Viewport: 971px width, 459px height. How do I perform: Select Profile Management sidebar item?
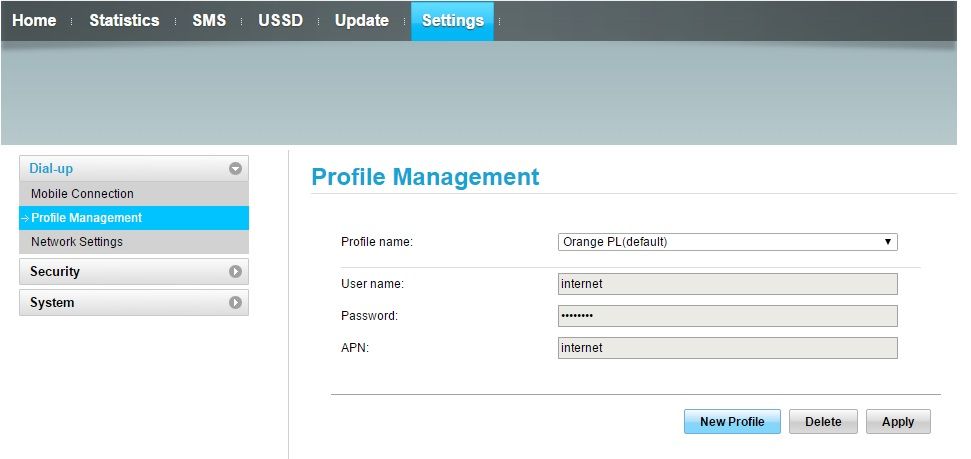pyautogui.click(x=134, y=218)
